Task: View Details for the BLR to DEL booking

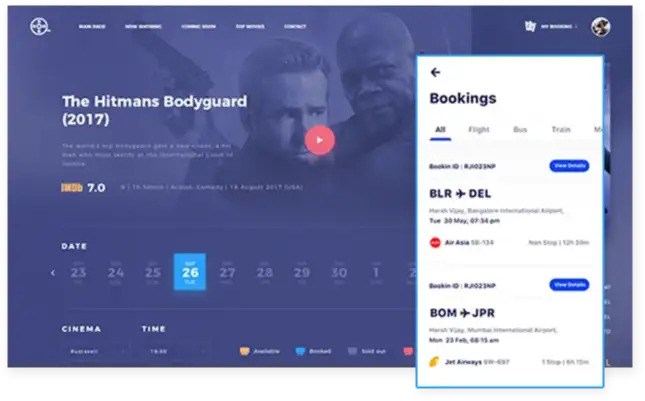Action: point(569,166)
